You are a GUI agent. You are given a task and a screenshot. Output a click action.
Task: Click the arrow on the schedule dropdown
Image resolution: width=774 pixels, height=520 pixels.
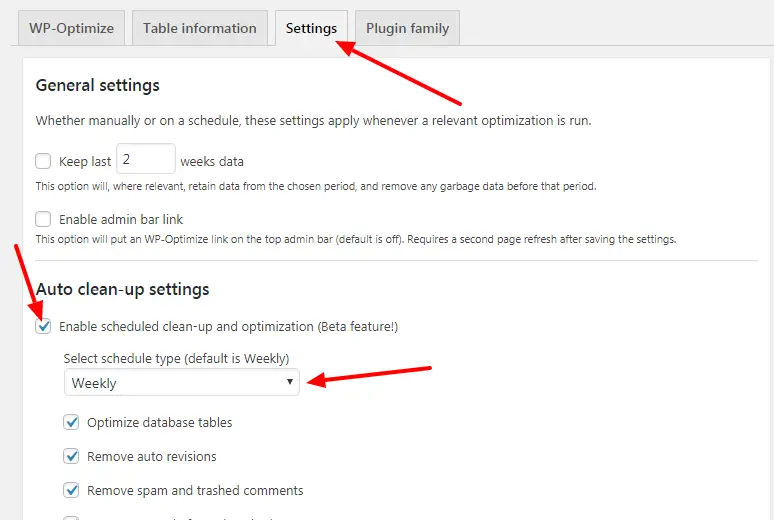(x=289, y=382)
